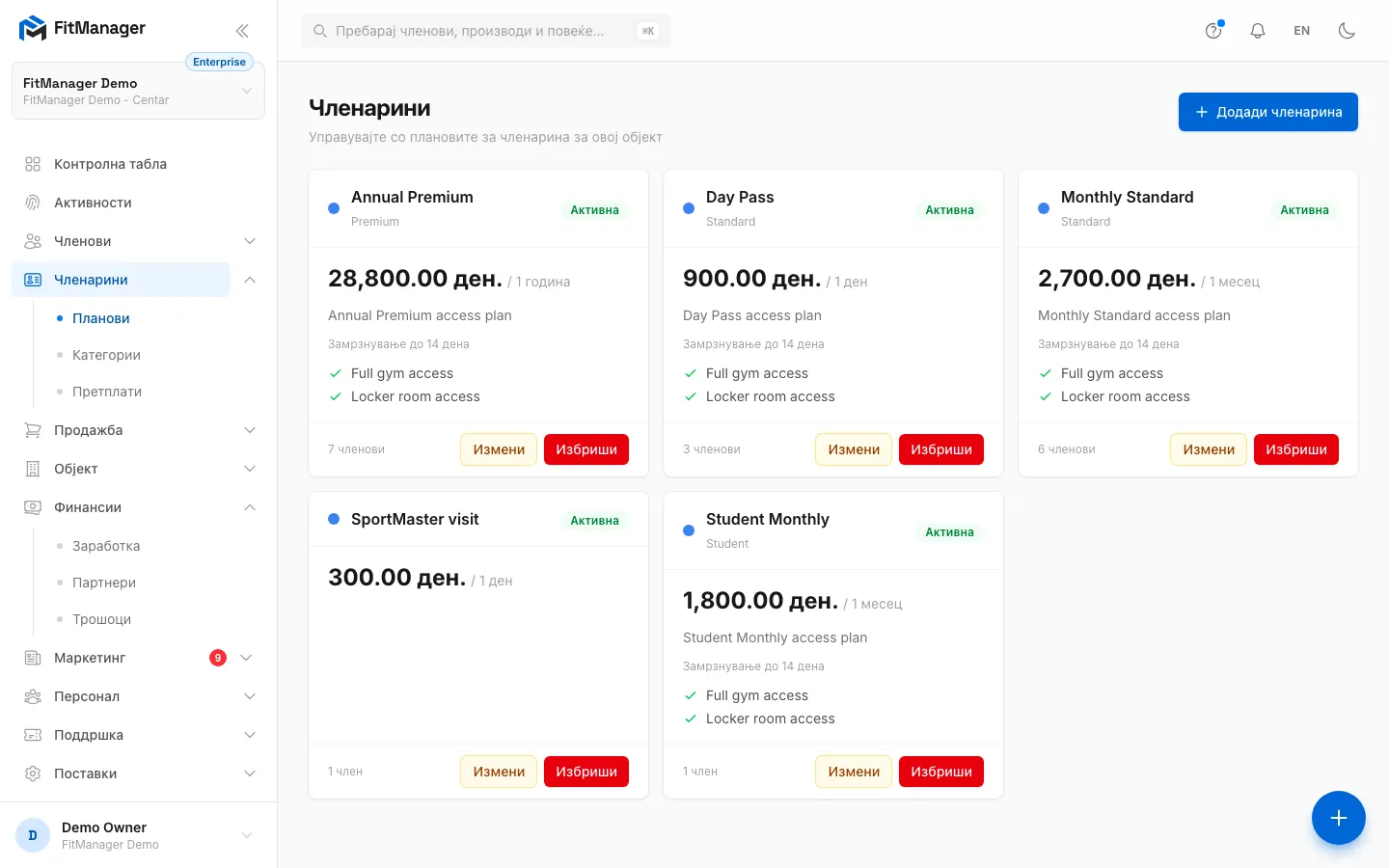Image resolution: width=1389 pixels, height=868 pixels.
Task: Open the help icon in the top bar
Action: point(1213,31)
